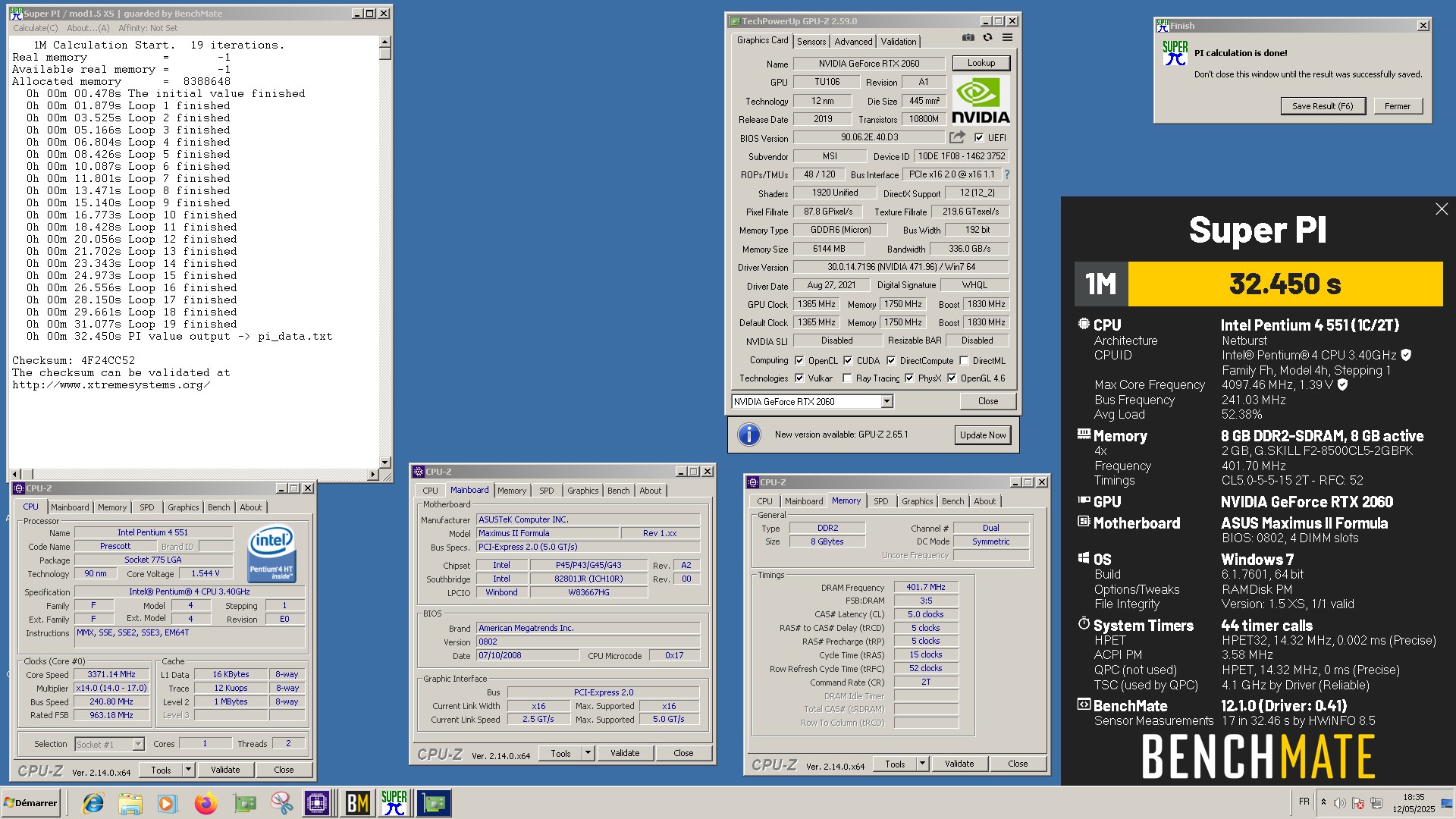Click the Super PI icon in Finish dialog
1456x819 pixels.
(x=1175, y=52)
